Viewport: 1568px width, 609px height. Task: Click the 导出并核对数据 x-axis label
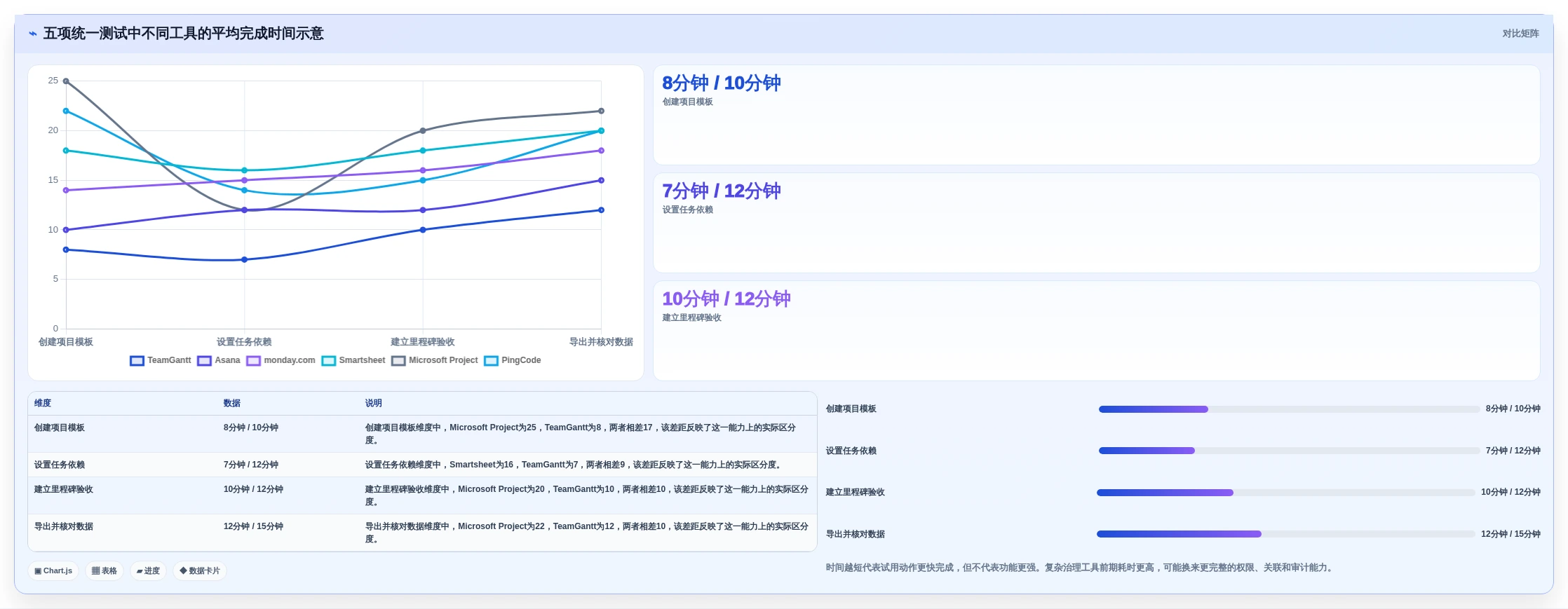[601, 342]
